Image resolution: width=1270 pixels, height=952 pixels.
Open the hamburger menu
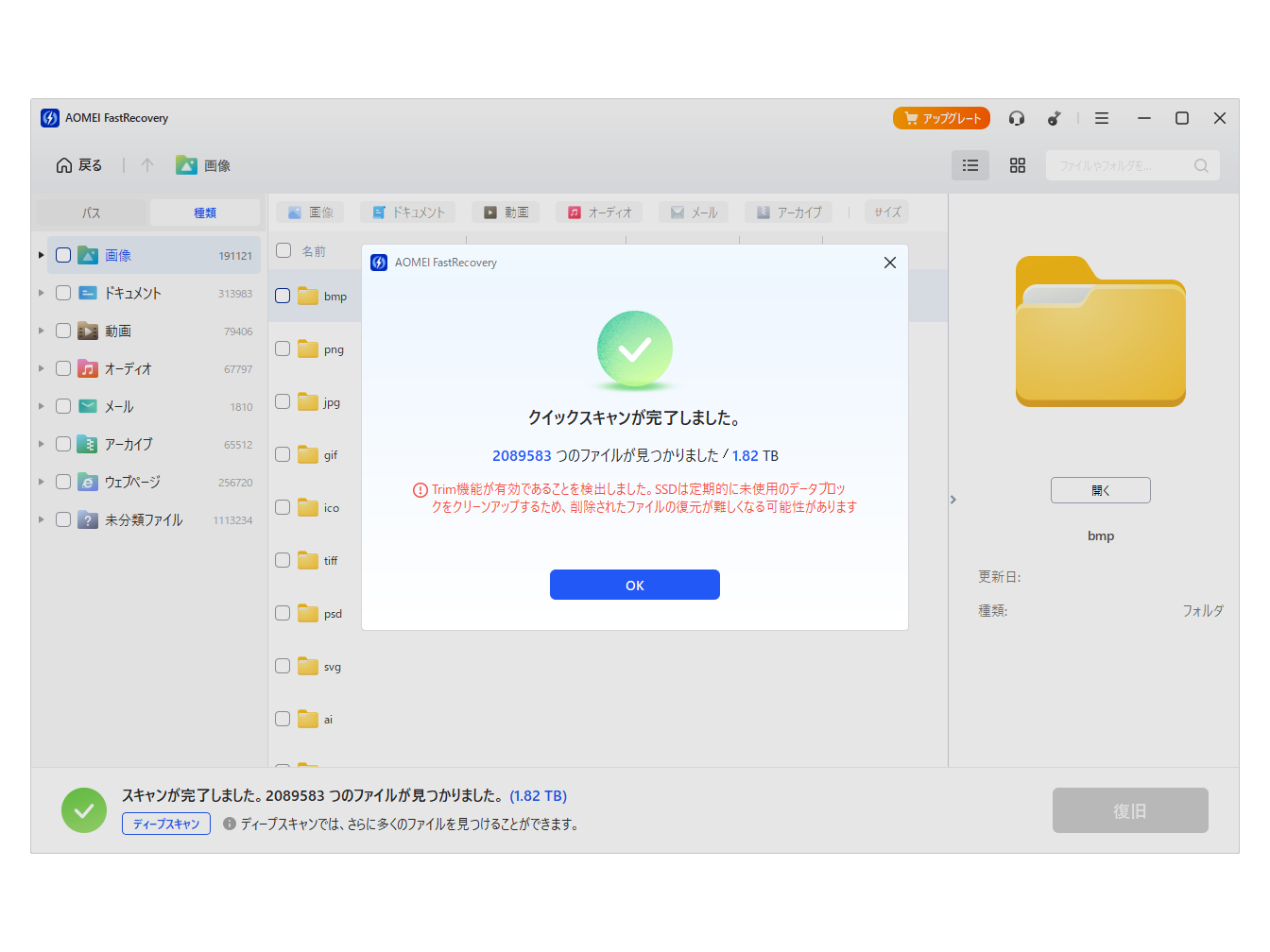(1102, 118)
